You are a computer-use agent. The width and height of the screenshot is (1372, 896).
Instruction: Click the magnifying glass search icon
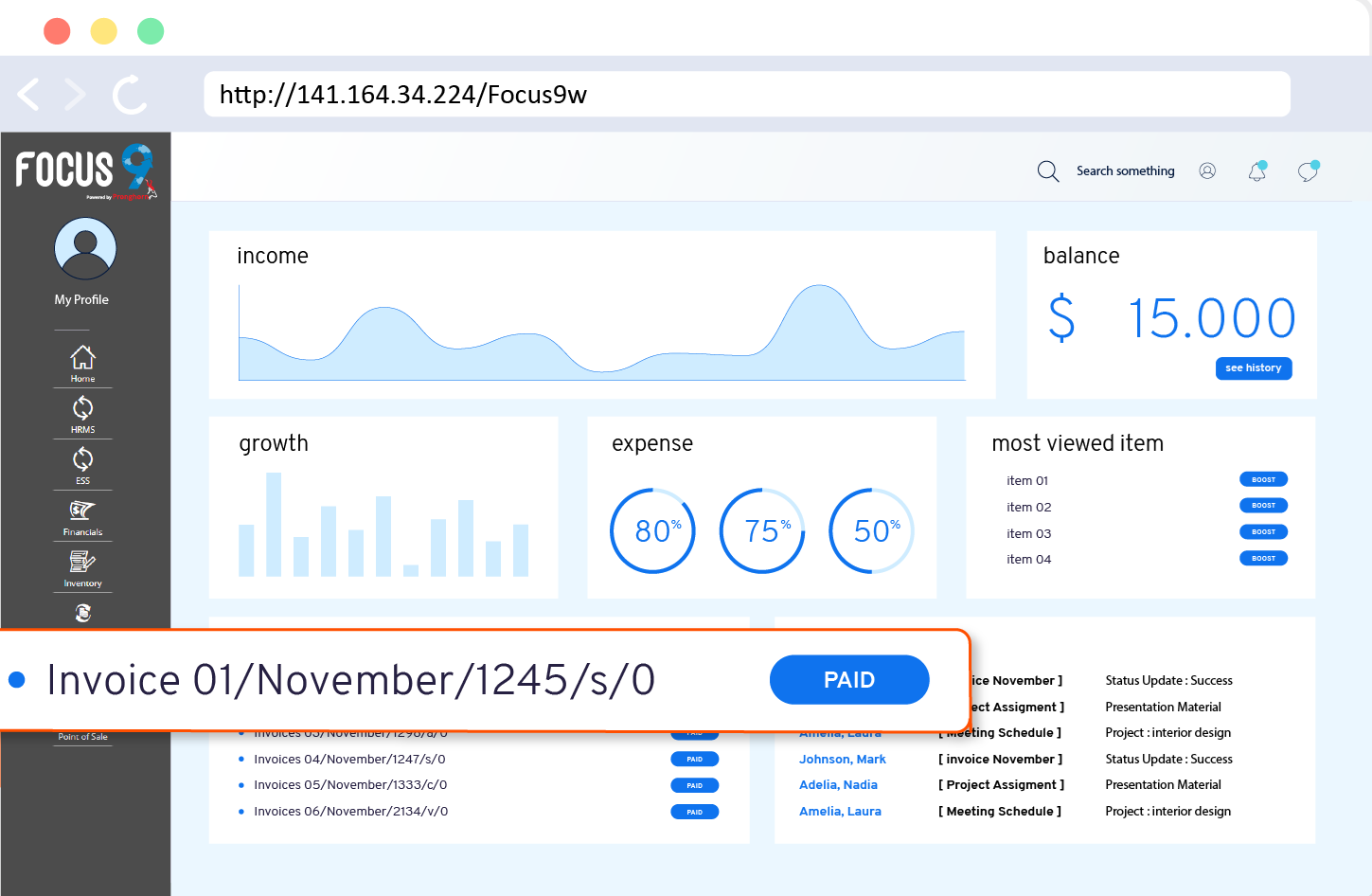[x=1047, y=171]
